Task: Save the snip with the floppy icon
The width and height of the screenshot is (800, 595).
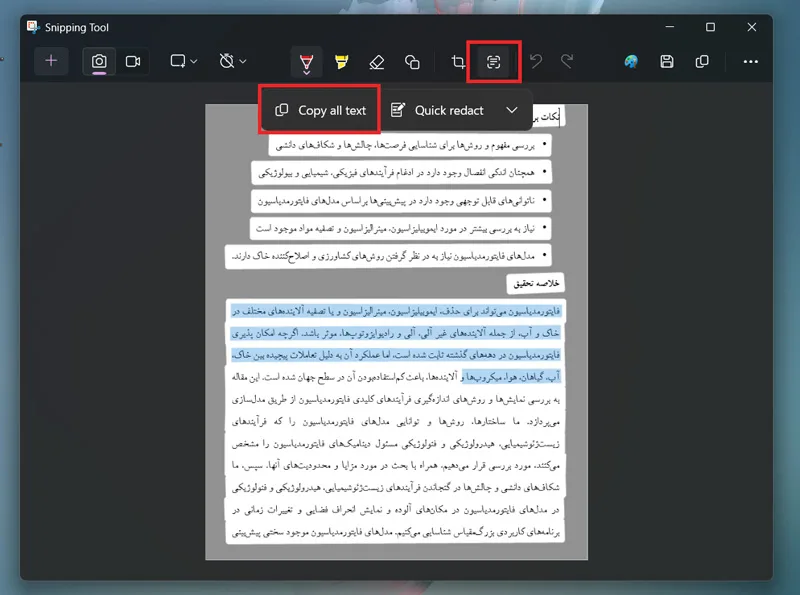Action: click(x=666, y=62)
